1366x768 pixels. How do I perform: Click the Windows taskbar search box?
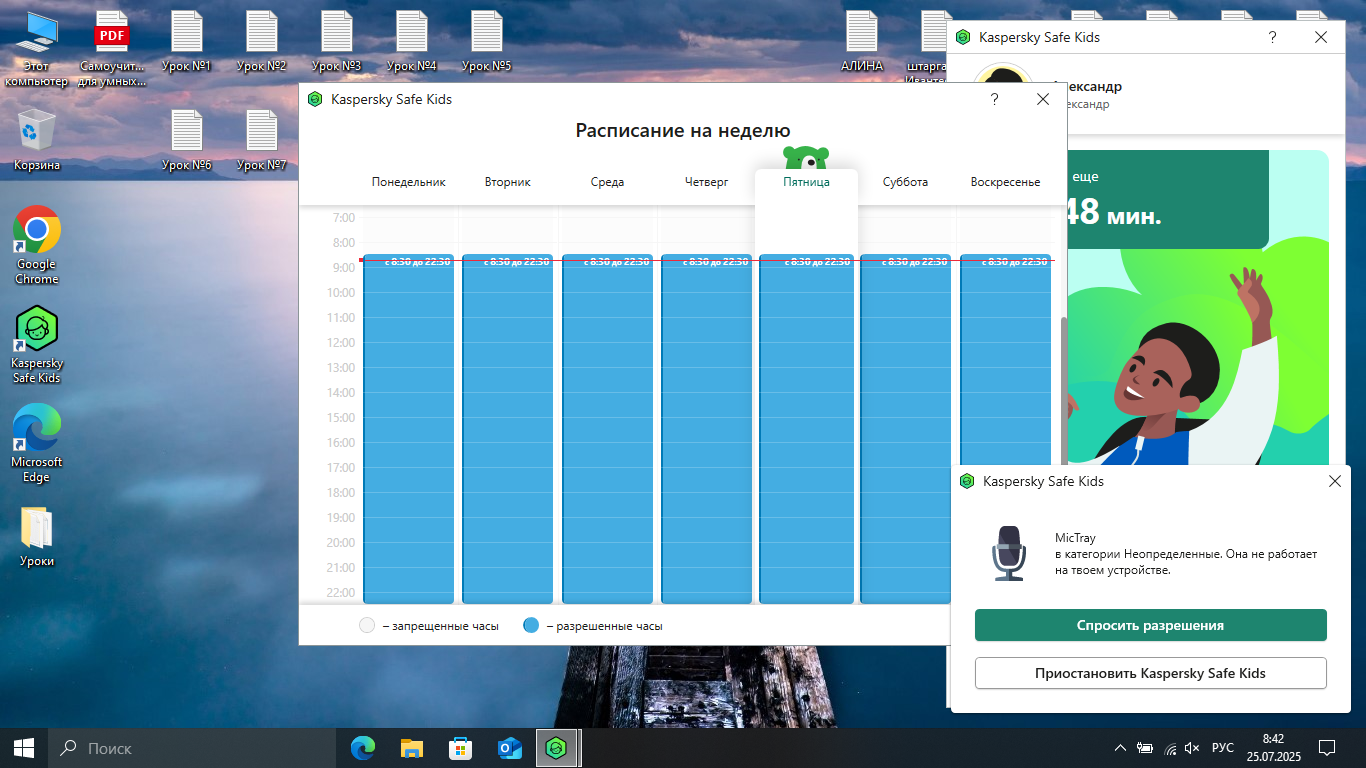(x=190, y=748)
